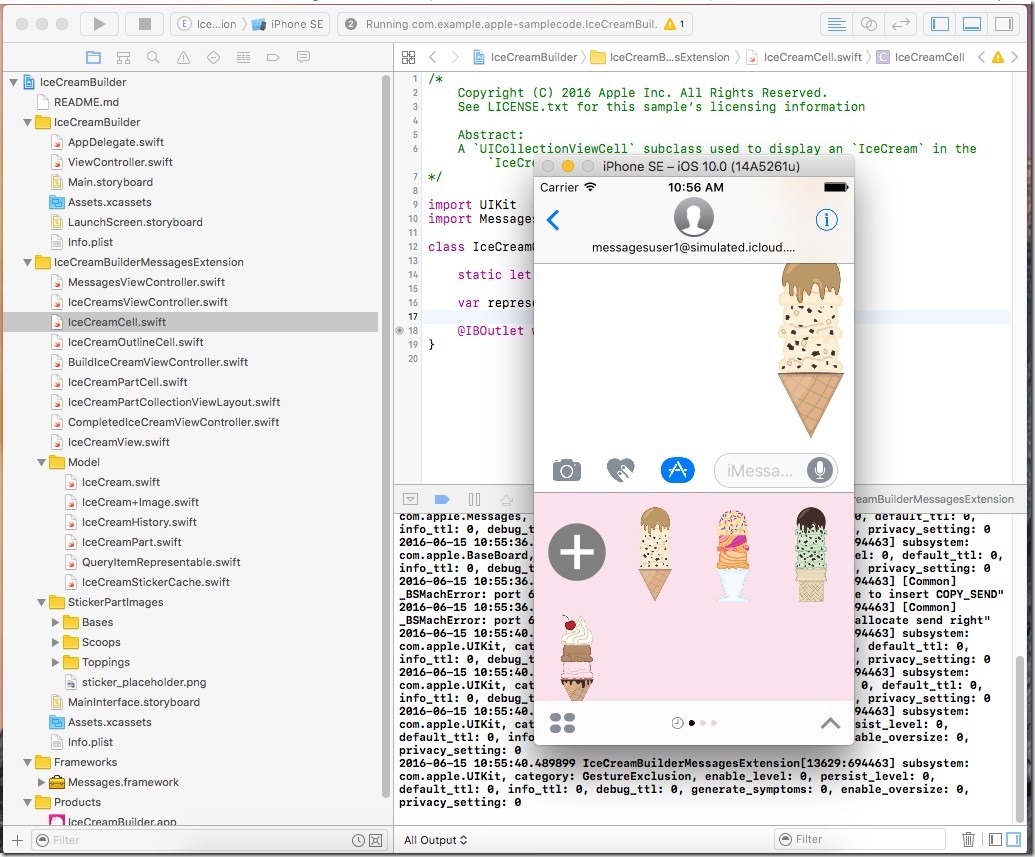Collapse the Model group
Screen dimensions: 1035x857
click(42, 463)
